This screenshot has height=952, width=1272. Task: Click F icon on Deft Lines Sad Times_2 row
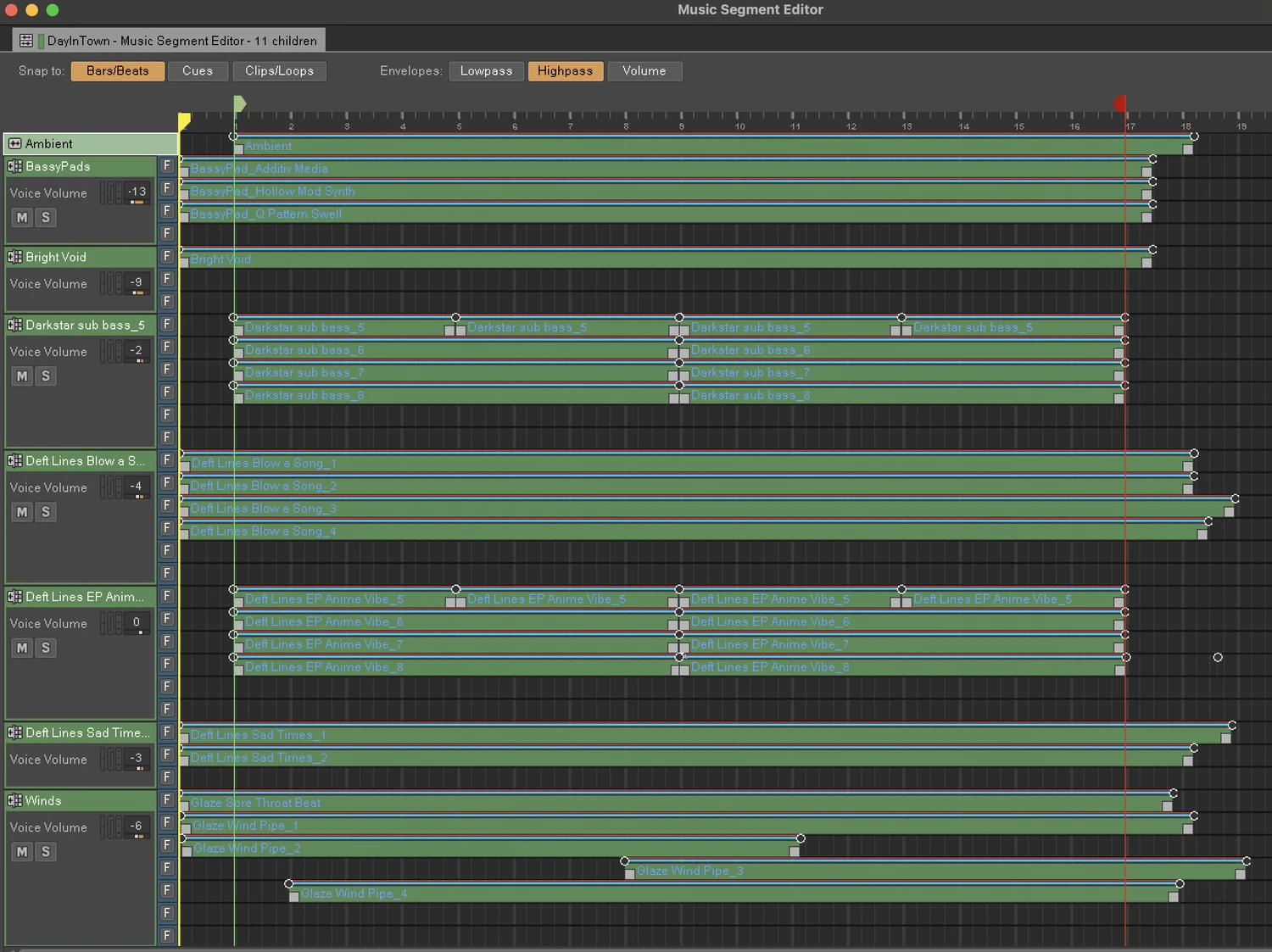(x=167, y=754)
